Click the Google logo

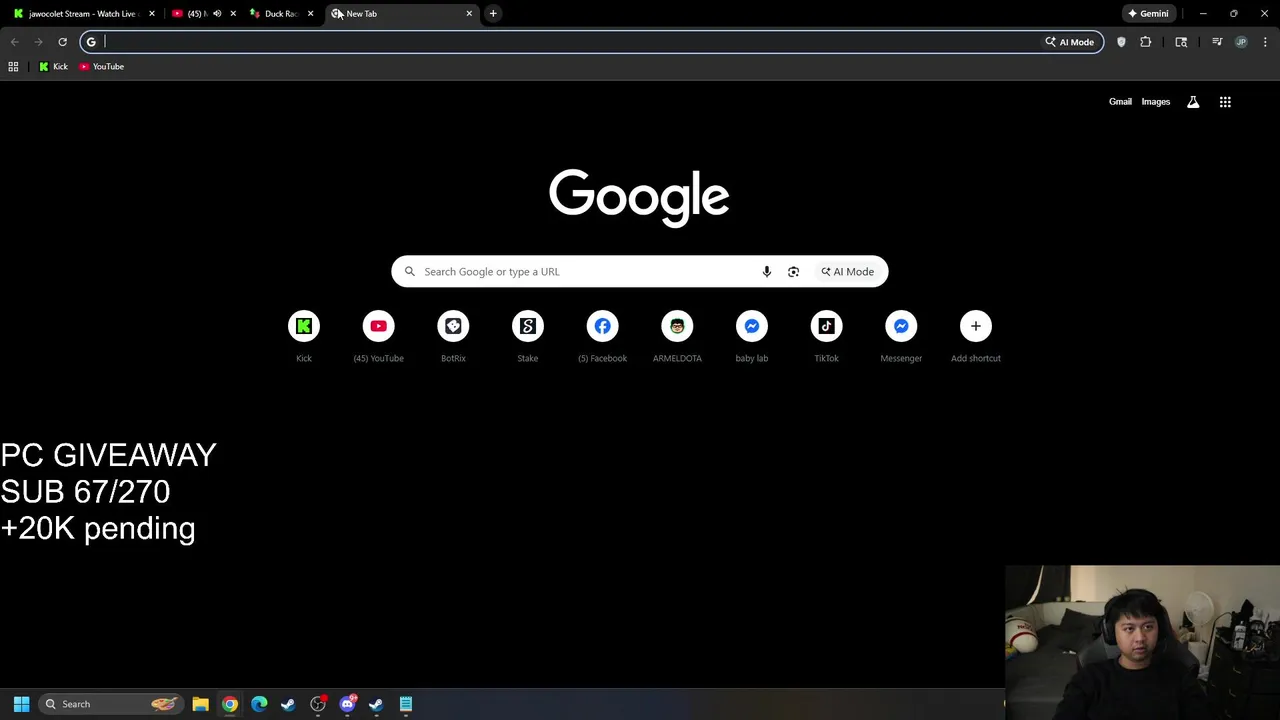point(639,197)
